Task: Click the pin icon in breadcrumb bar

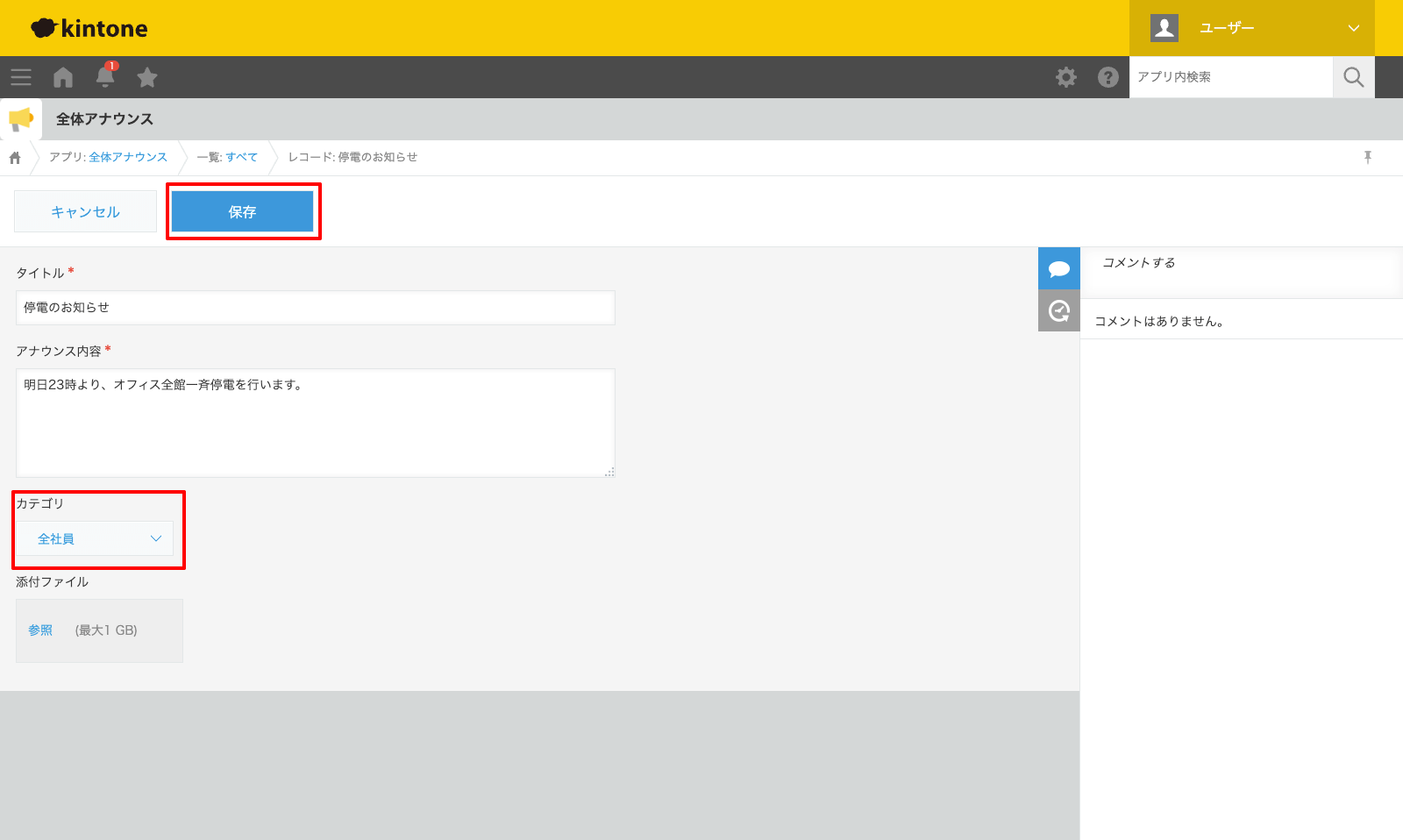Action: [x=1367, y=157]
